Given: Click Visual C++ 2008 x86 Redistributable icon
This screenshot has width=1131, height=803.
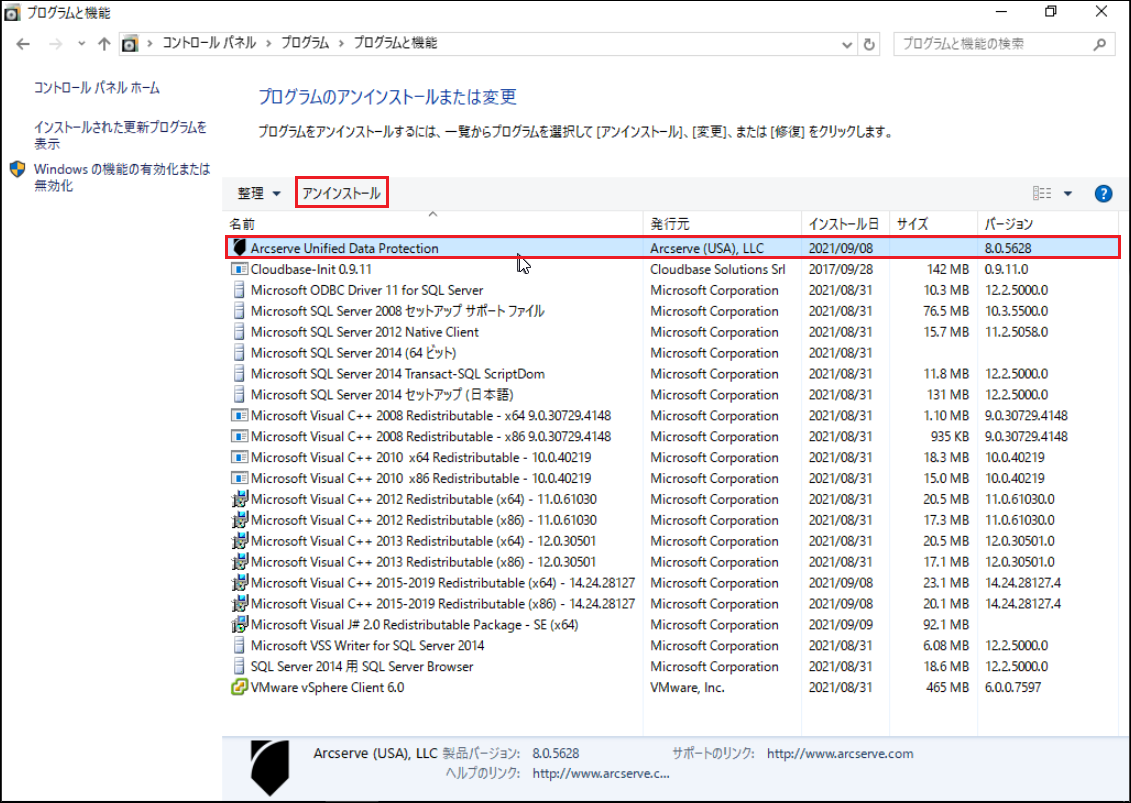Looking at the screenshot, I should click(239, 436).
